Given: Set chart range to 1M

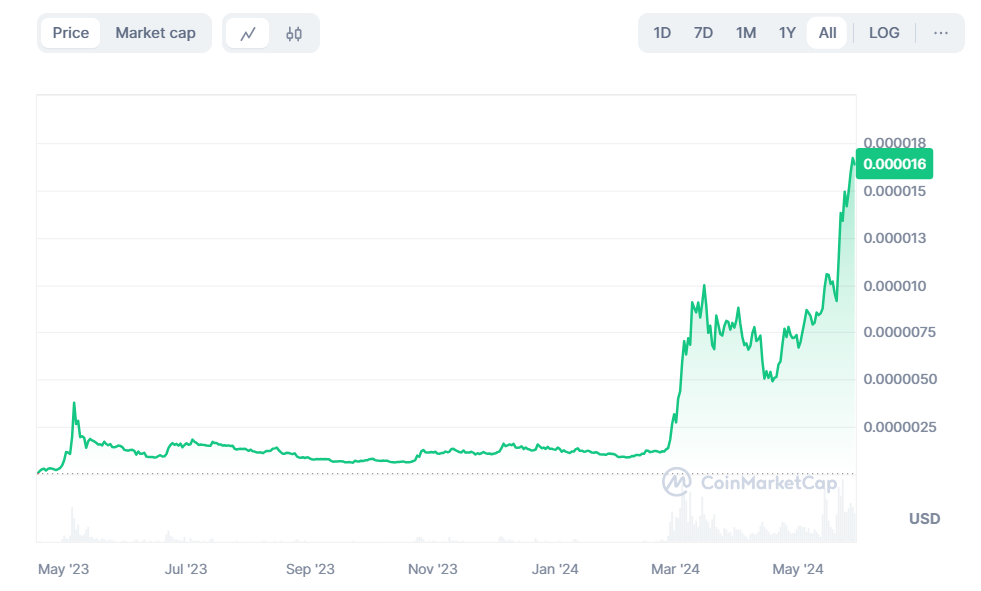Looking at the screenshot, I should click(x=746, y=33).
